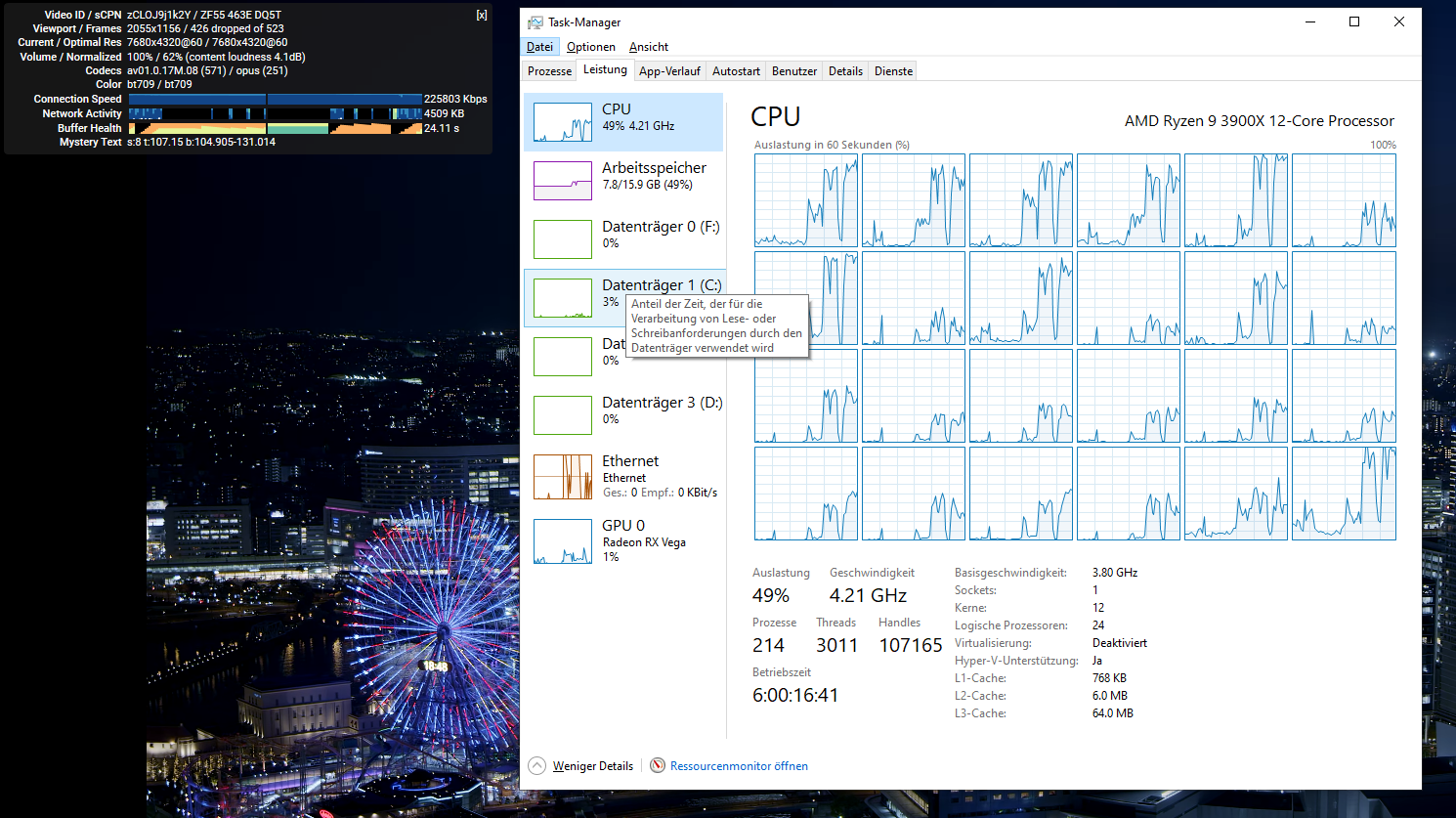Click the CPU heading in the main pane
Screen dimensions: 1456x818
click(x=776, y=116)
